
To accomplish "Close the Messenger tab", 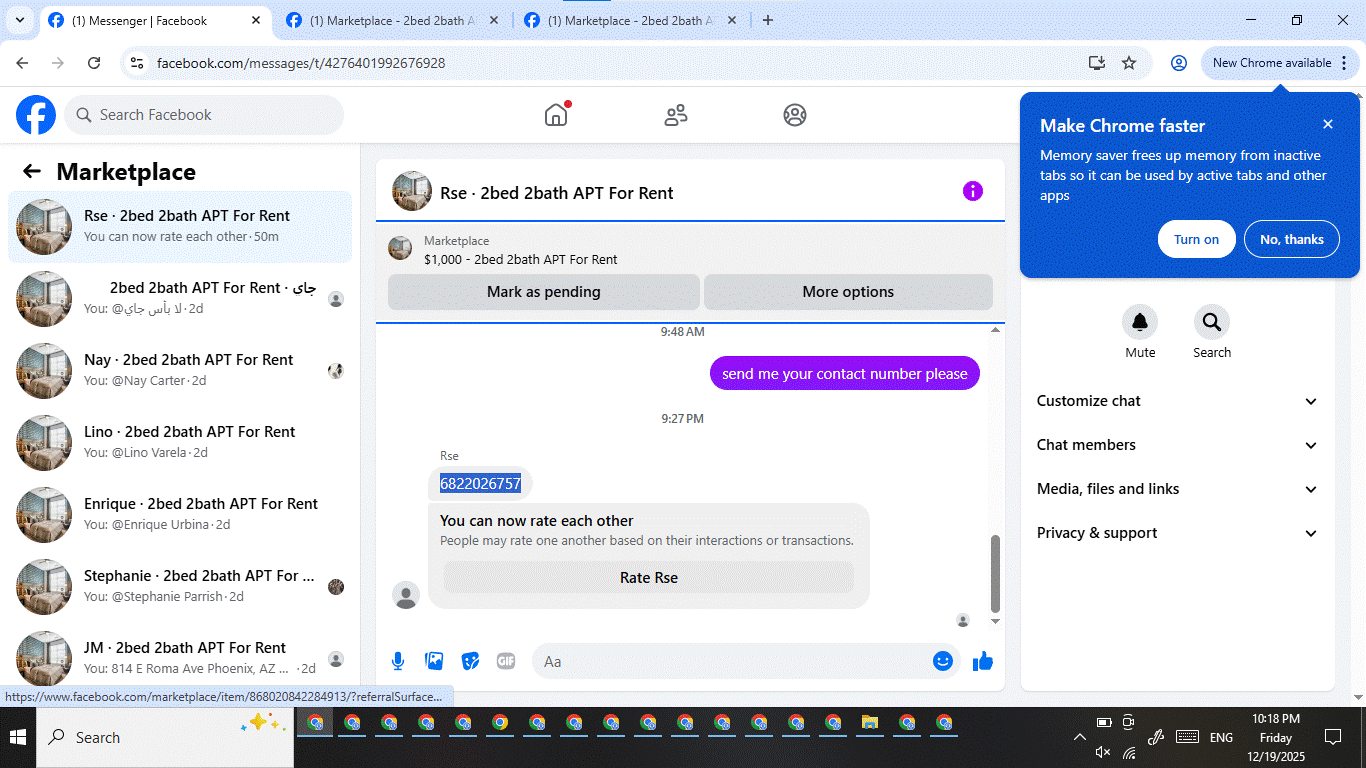I will [256, 20].
